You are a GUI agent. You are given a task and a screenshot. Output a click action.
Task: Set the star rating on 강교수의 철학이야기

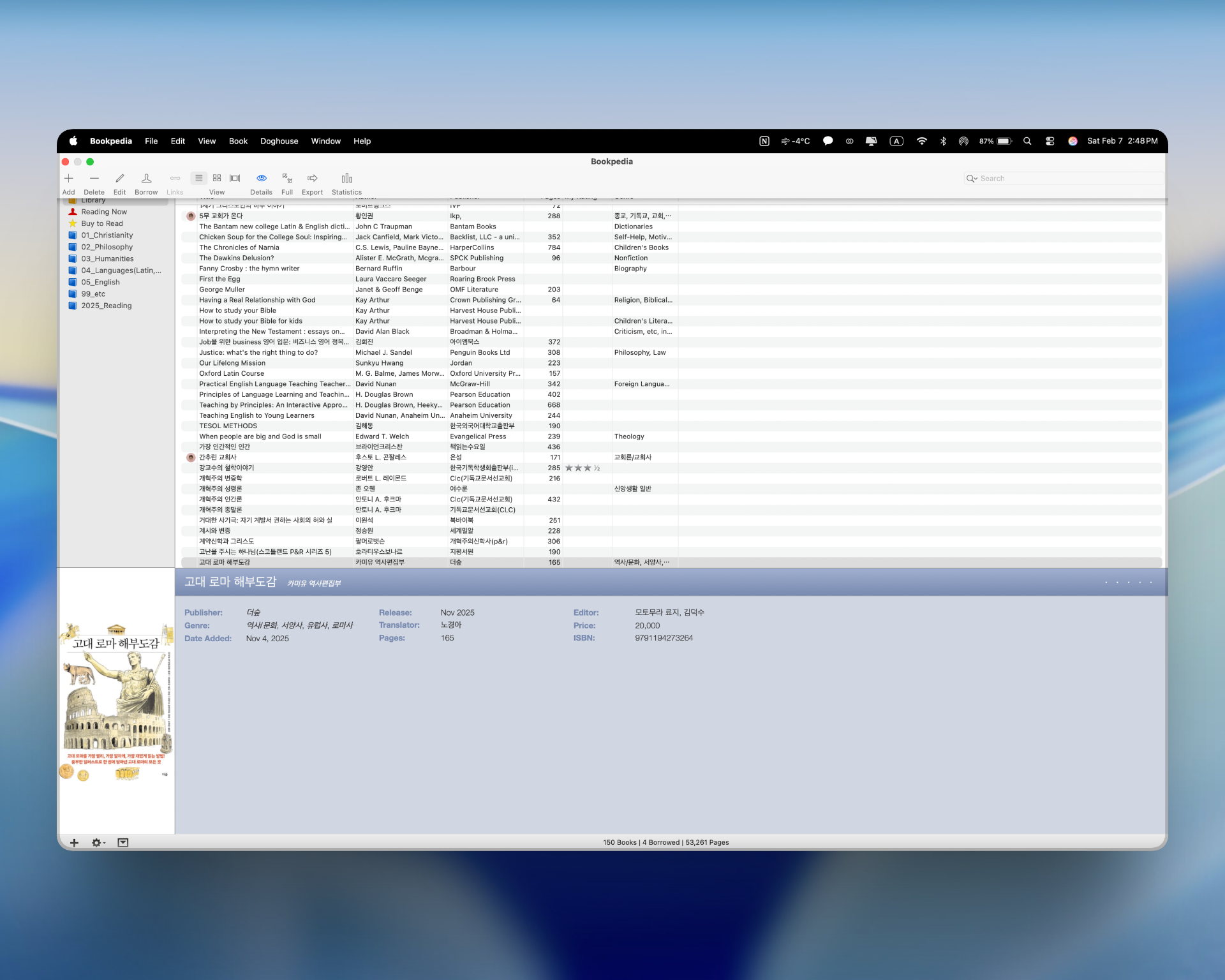[x=583, y=468]
